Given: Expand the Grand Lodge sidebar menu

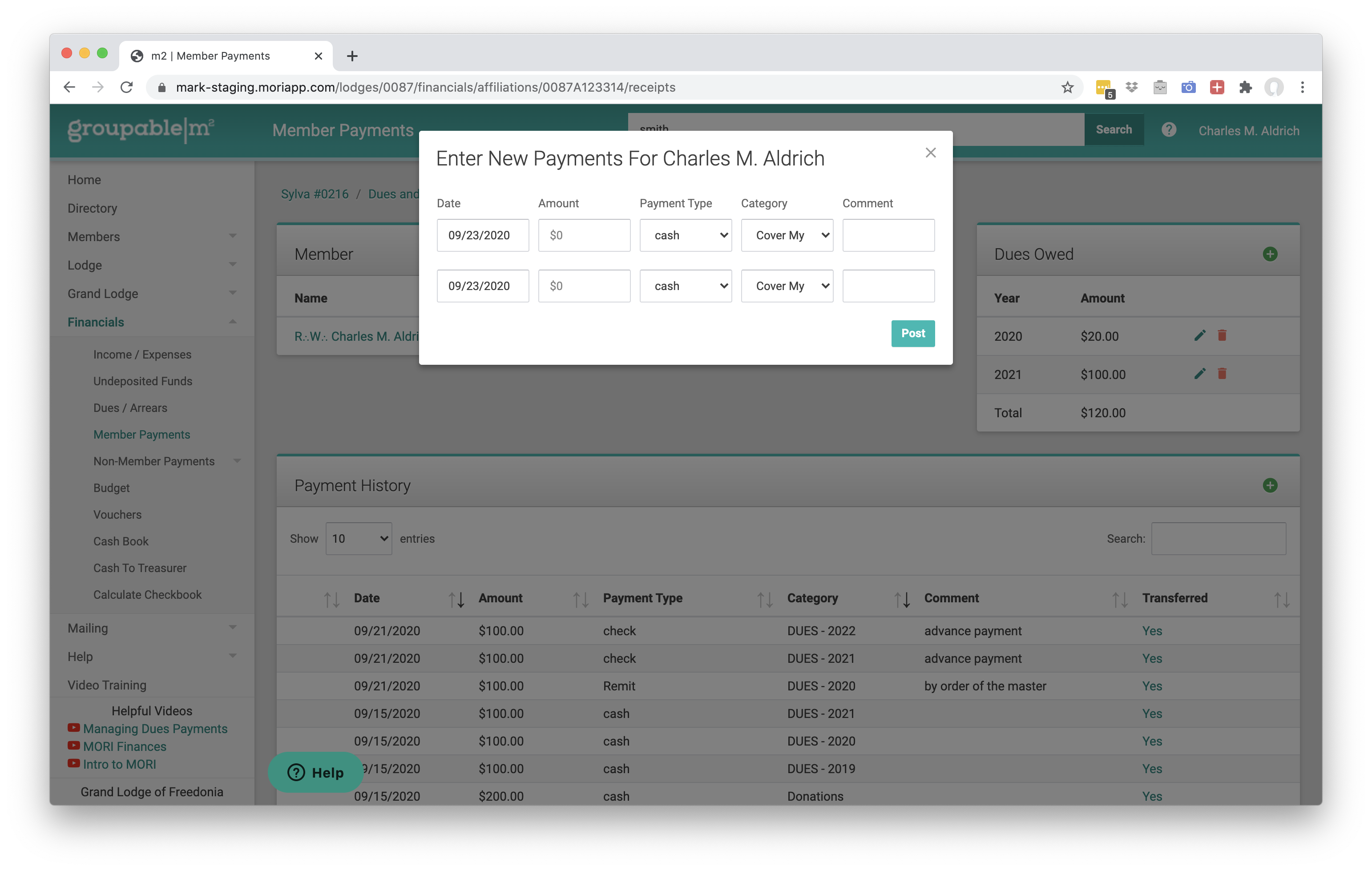Looking at the screenshot, I should 152,294.
